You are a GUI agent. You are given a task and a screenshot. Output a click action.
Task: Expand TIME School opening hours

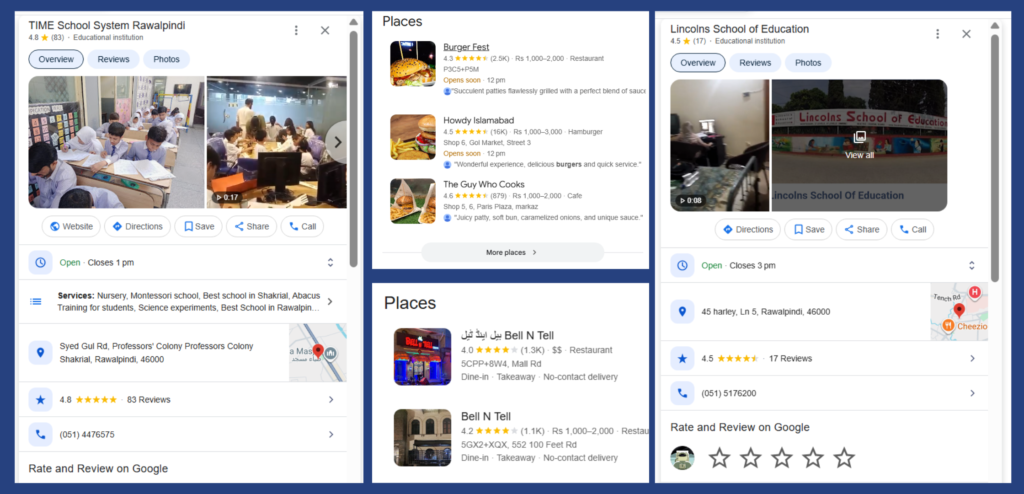coord(330,263)
